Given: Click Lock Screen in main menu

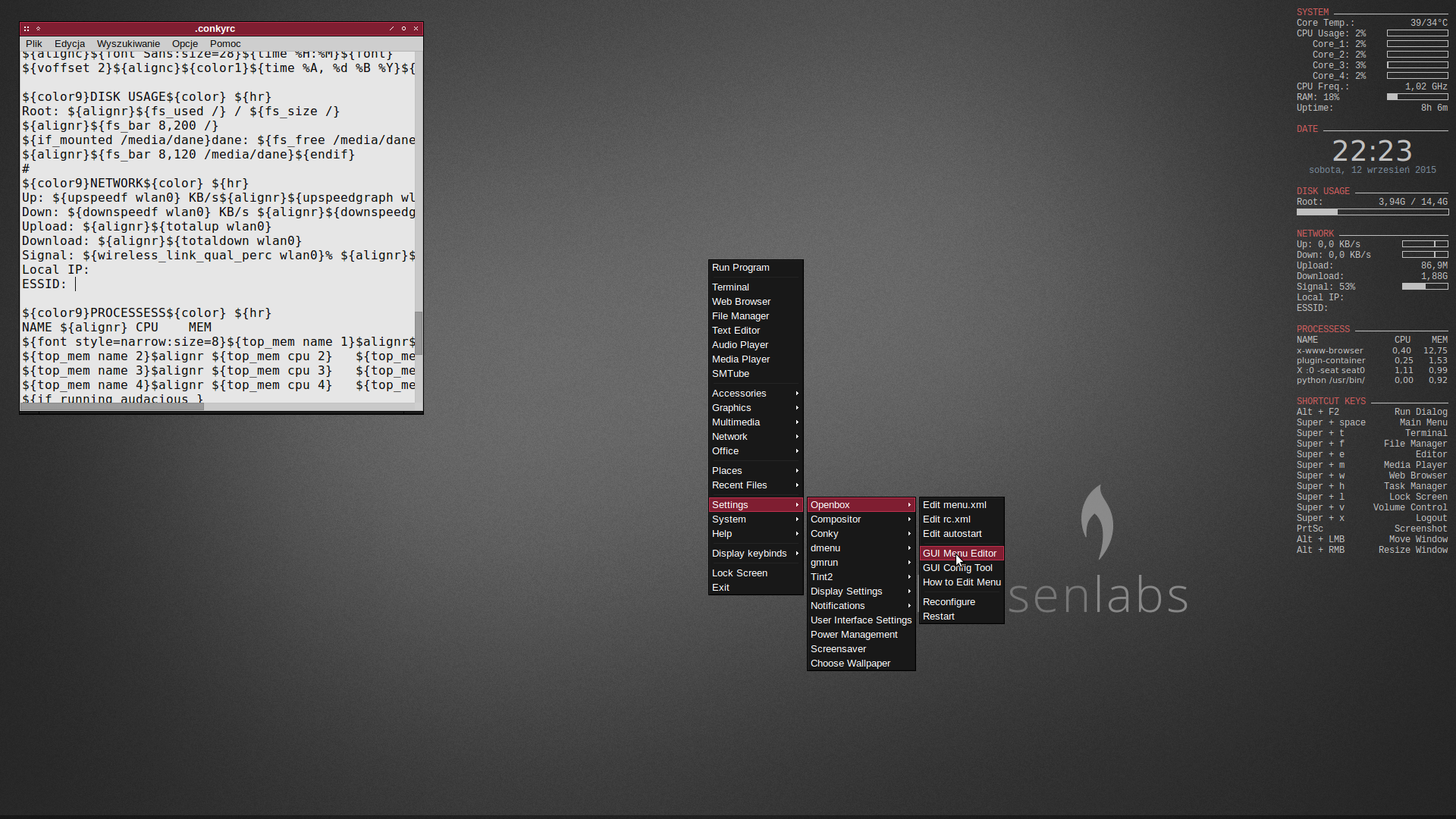Looking at the screenshot, I should pyautogui.click(x=739, y=573).
